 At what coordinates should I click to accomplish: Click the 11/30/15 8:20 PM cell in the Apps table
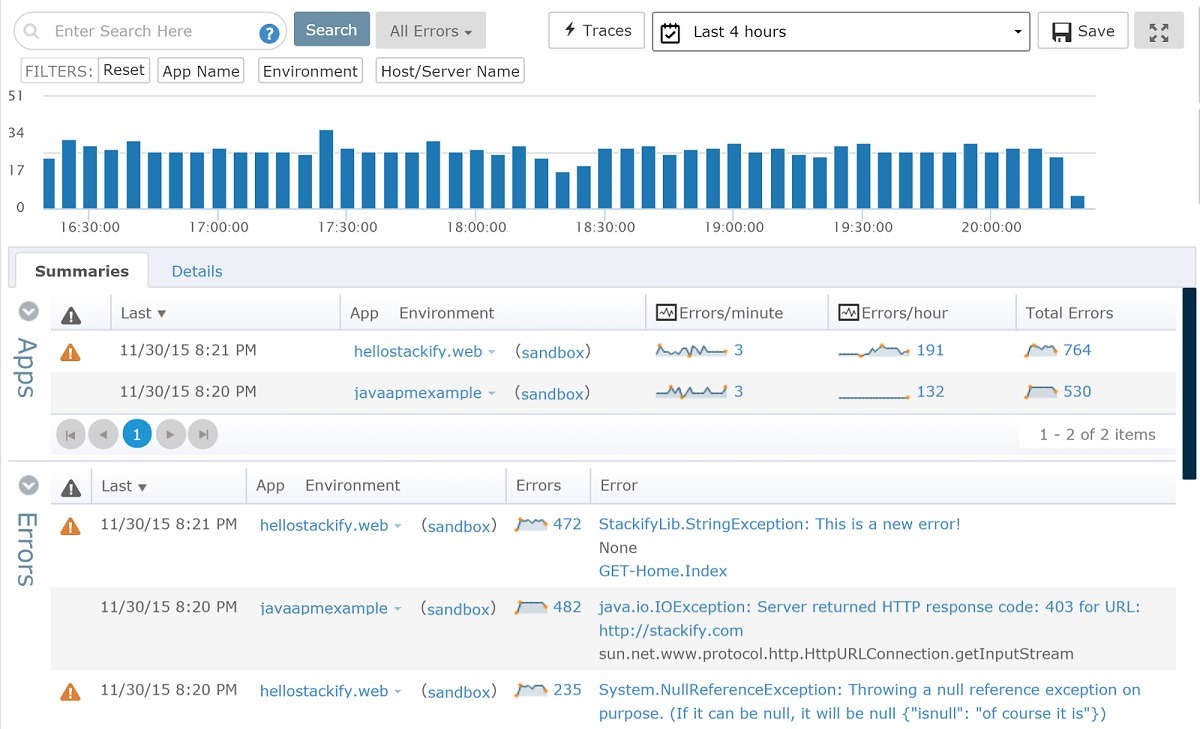tap(188, 391)
